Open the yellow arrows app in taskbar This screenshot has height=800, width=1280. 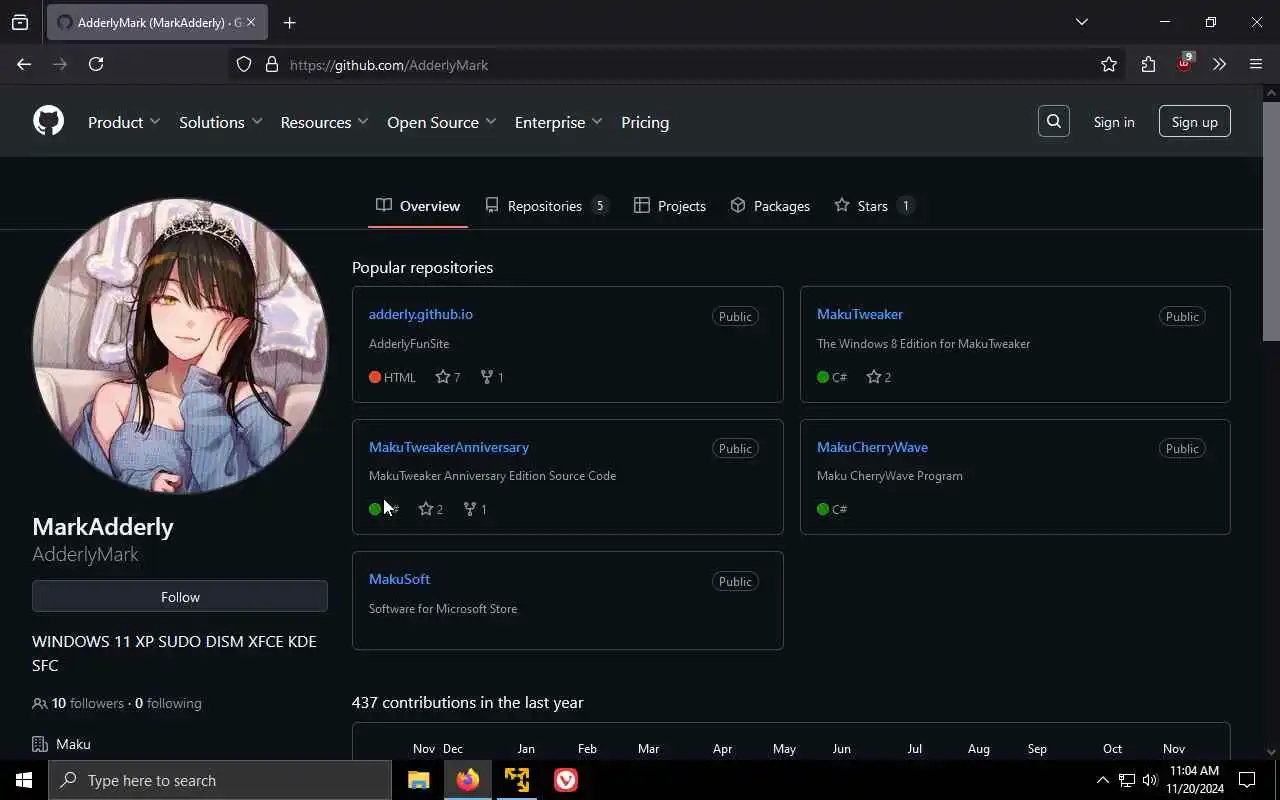tap(517, 780)
